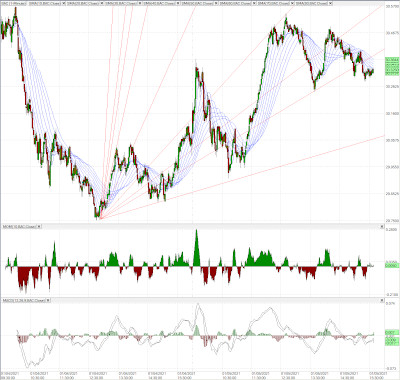
Task: Select the SMA(40,BAC.Close) indicator label
Action: (159, 3)
